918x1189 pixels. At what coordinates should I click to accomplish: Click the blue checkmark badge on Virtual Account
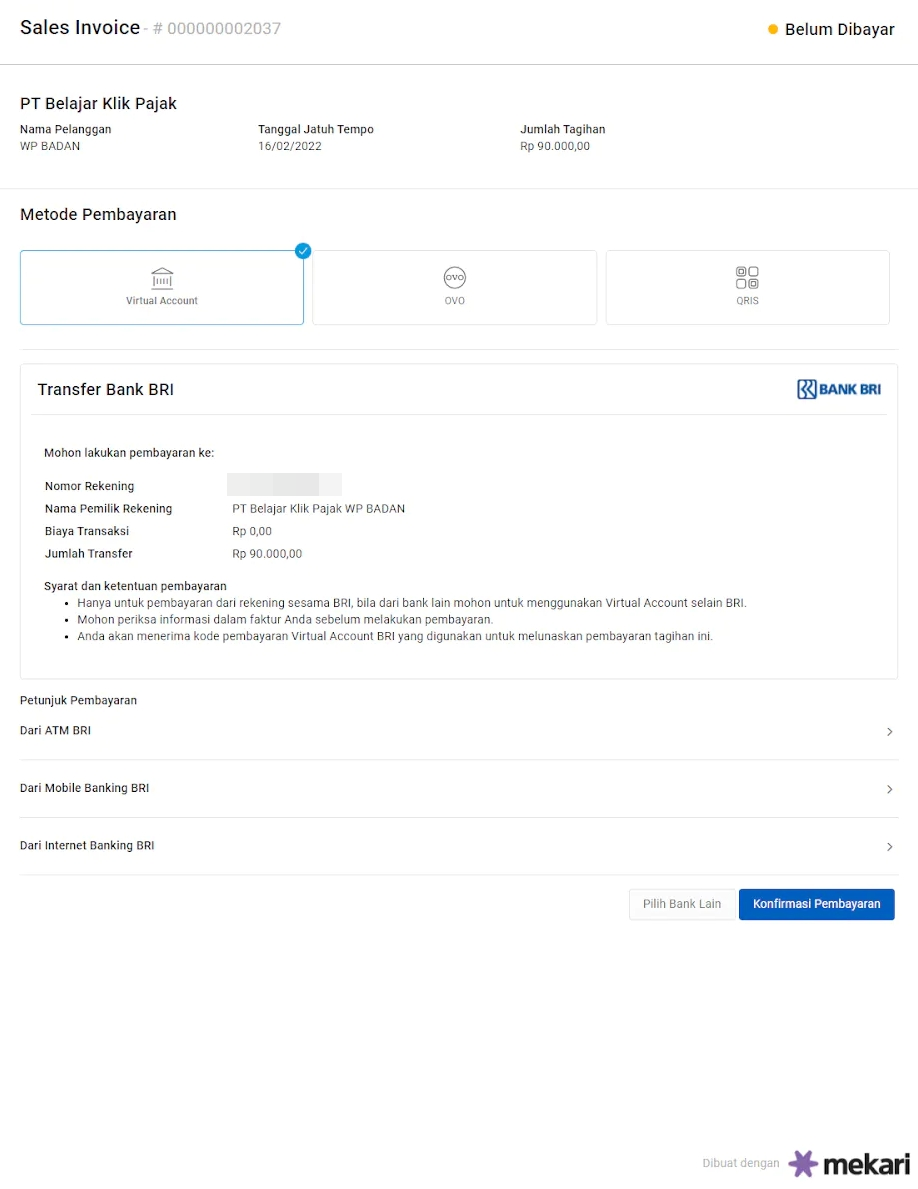[303, 251]
